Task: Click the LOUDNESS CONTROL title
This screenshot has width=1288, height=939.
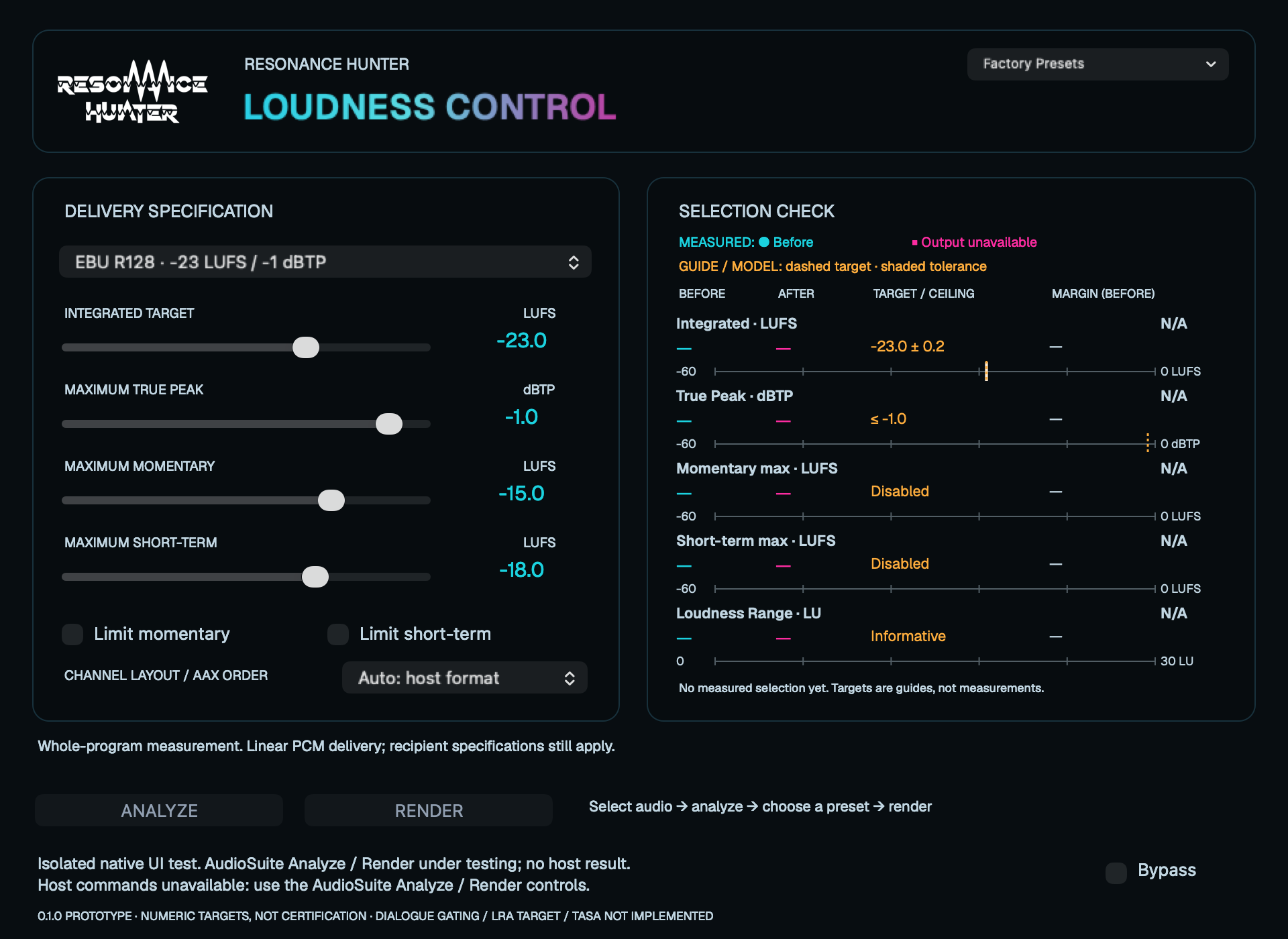Action: (430, 107)
